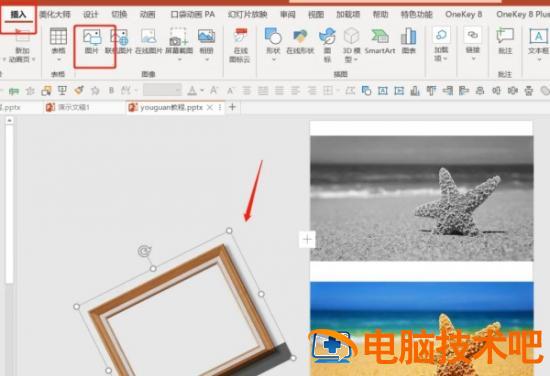Close the youguan教程.pptx document tab

pos(210,107)
